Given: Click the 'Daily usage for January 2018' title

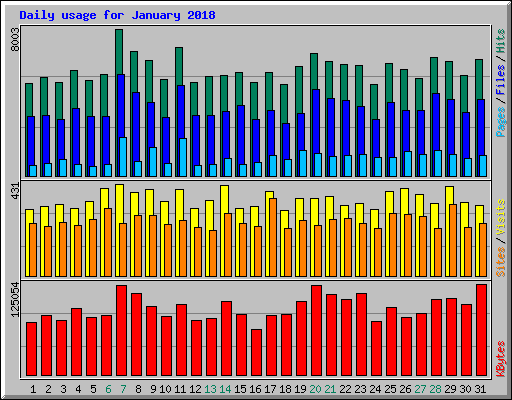Looking at the screenshot, I should click(x=117, y=15).
